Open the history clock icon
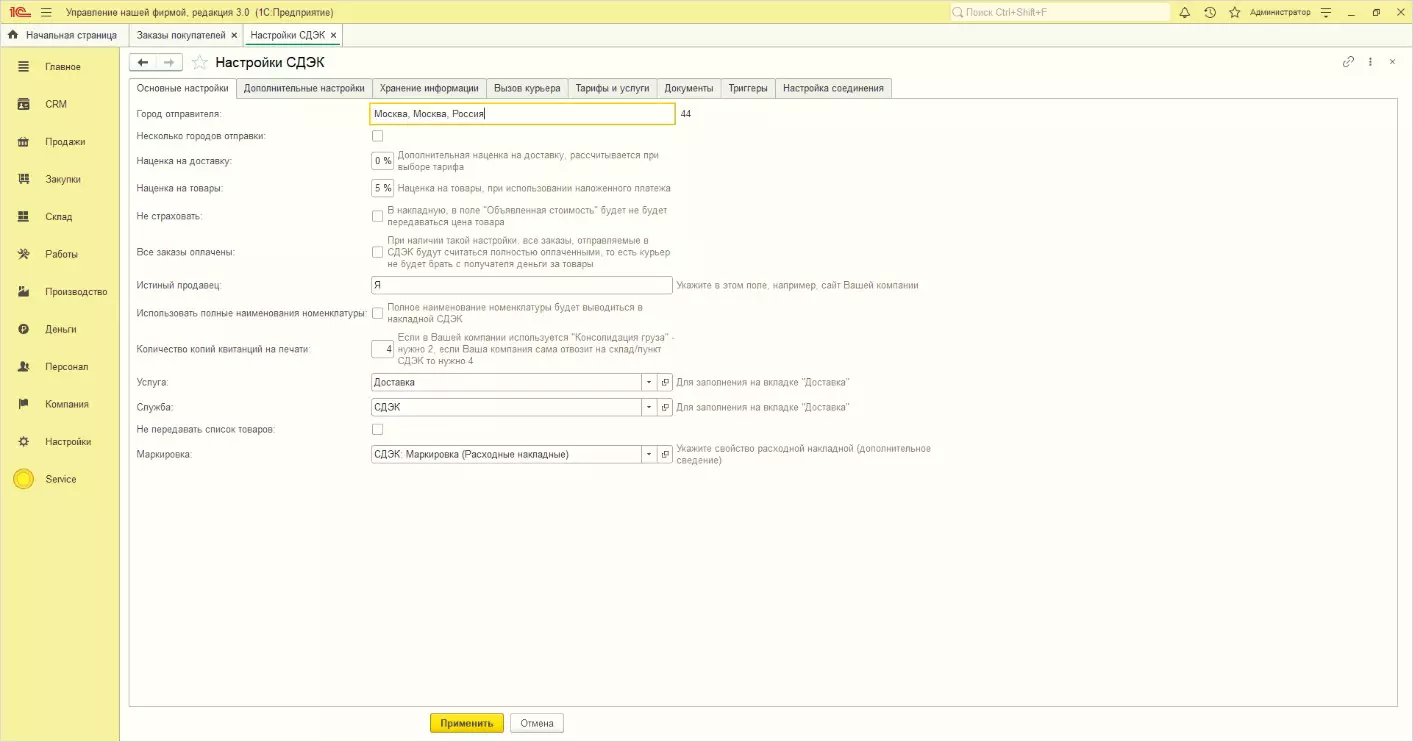 (x=1210, y=12)
